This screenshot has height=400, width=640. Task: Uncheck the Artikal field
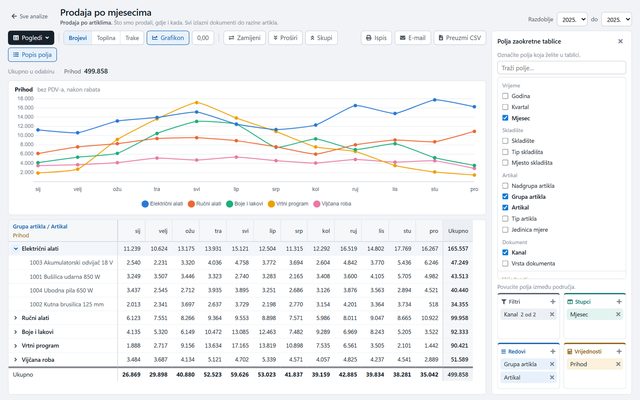tap(505, 207)
